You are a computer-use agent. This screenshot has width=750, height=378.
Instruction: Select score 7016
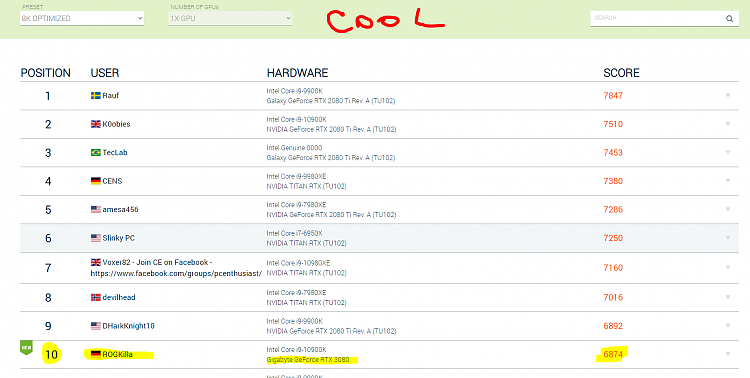[x=613, y=297]
